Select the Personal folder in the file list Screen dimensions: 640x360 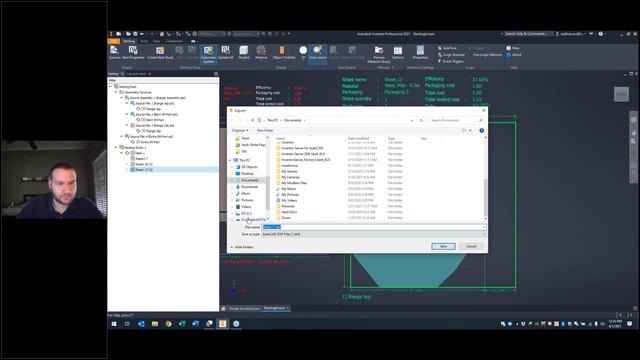point(288,206)
